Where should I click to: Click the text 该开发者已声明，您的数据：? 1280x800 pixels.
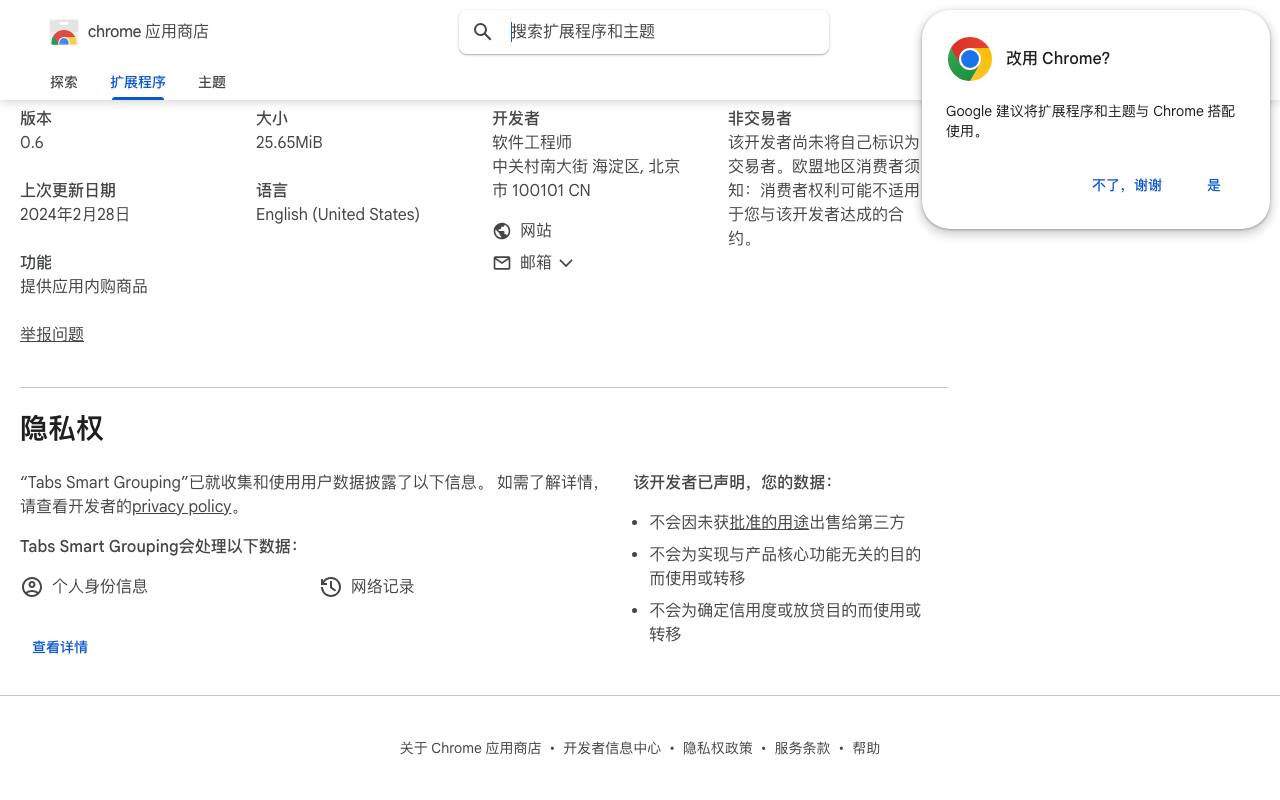click(x=733, y=483)
